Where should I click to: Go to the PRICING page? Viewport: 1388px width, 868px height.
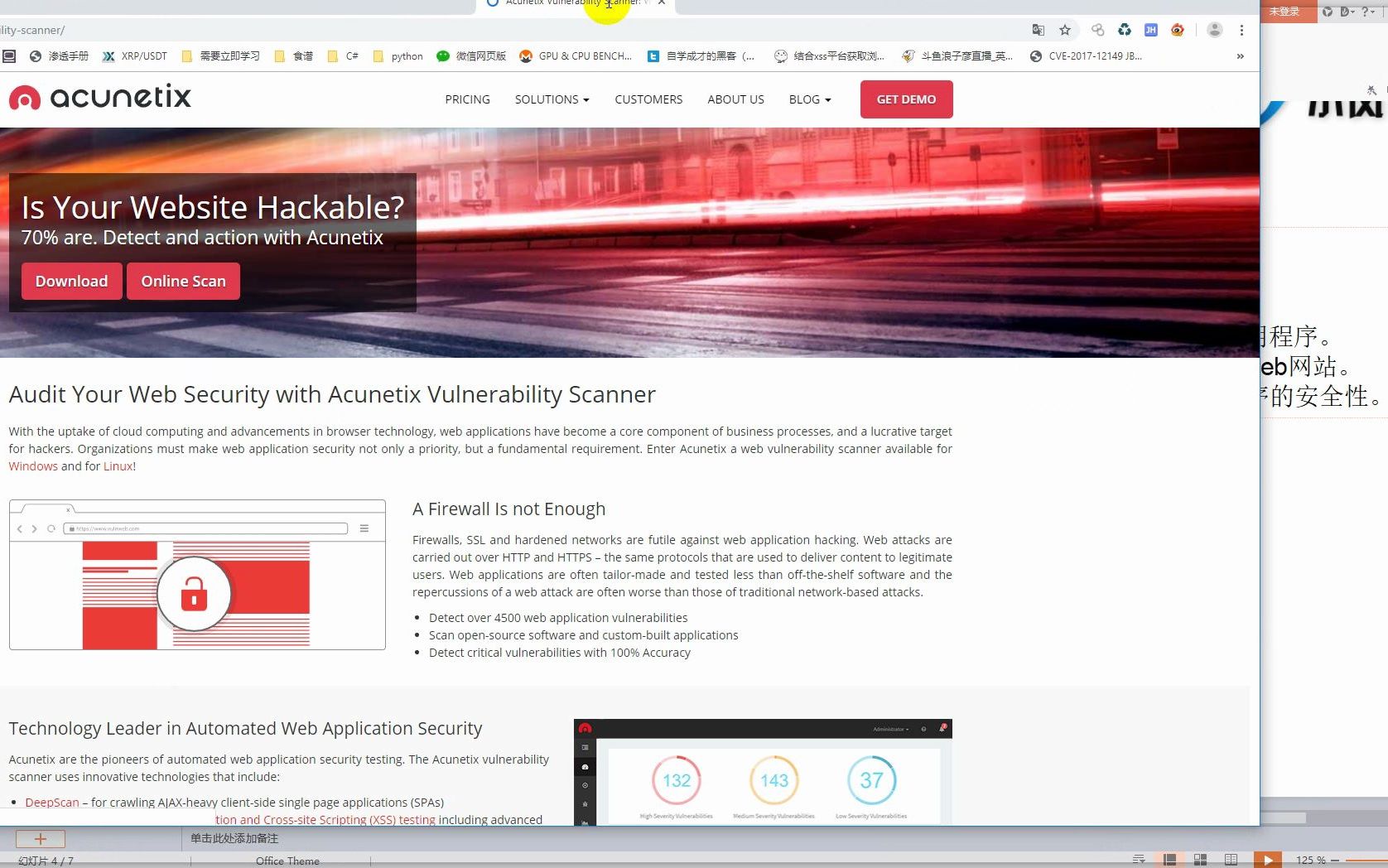point(467,99)
